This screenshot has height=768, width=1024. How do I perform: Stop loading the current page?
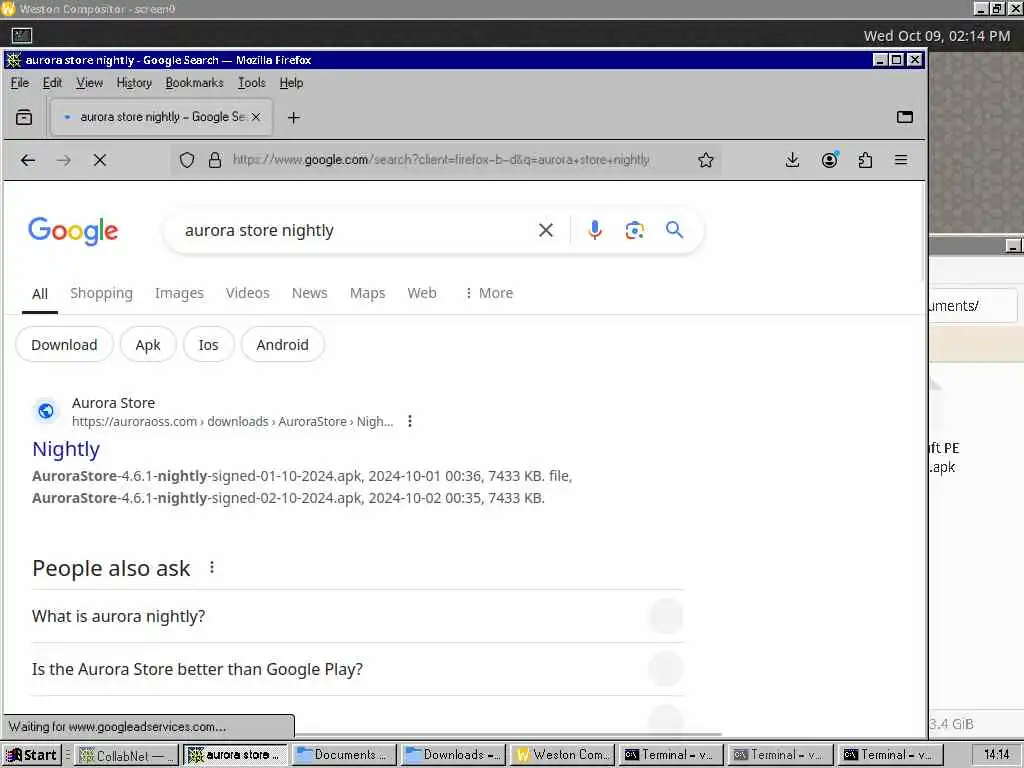coord(99,160)
